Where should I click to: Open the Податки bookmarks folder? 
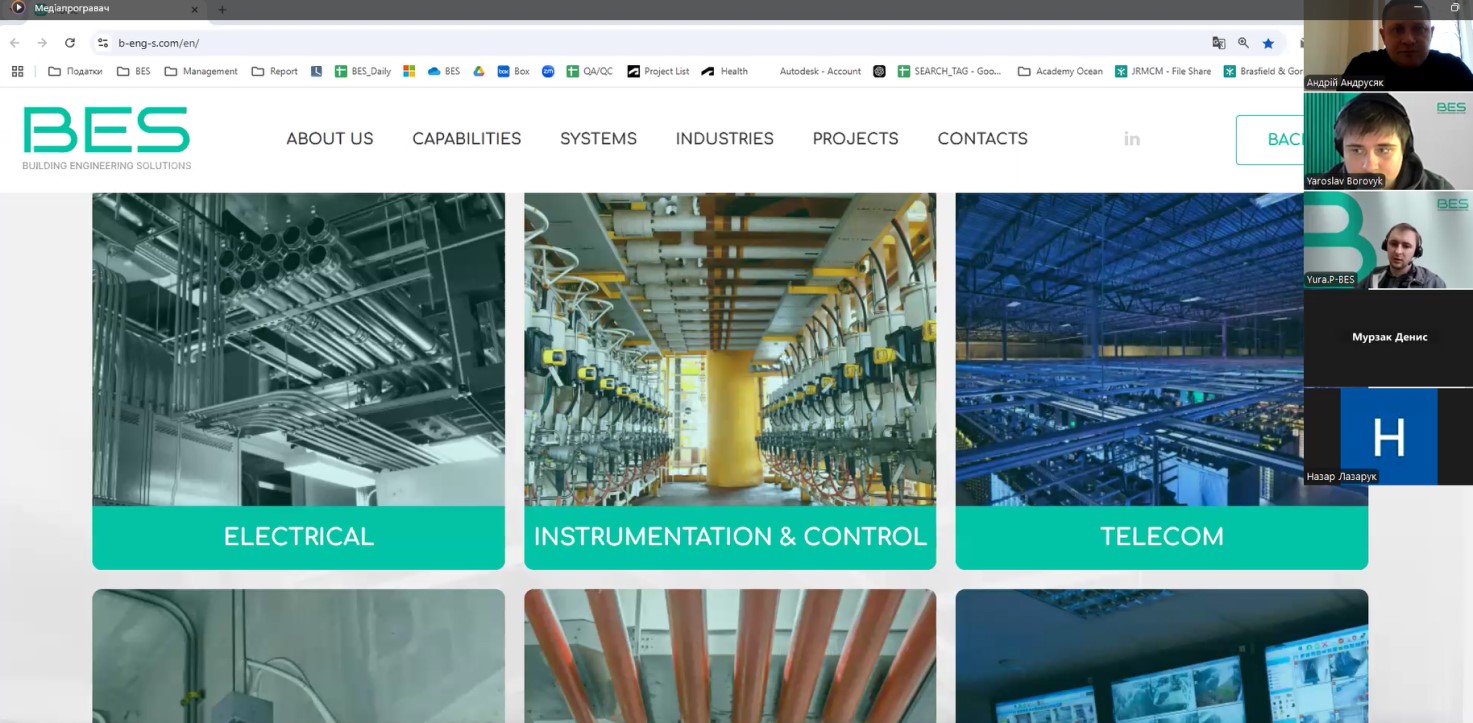[76, 71]
